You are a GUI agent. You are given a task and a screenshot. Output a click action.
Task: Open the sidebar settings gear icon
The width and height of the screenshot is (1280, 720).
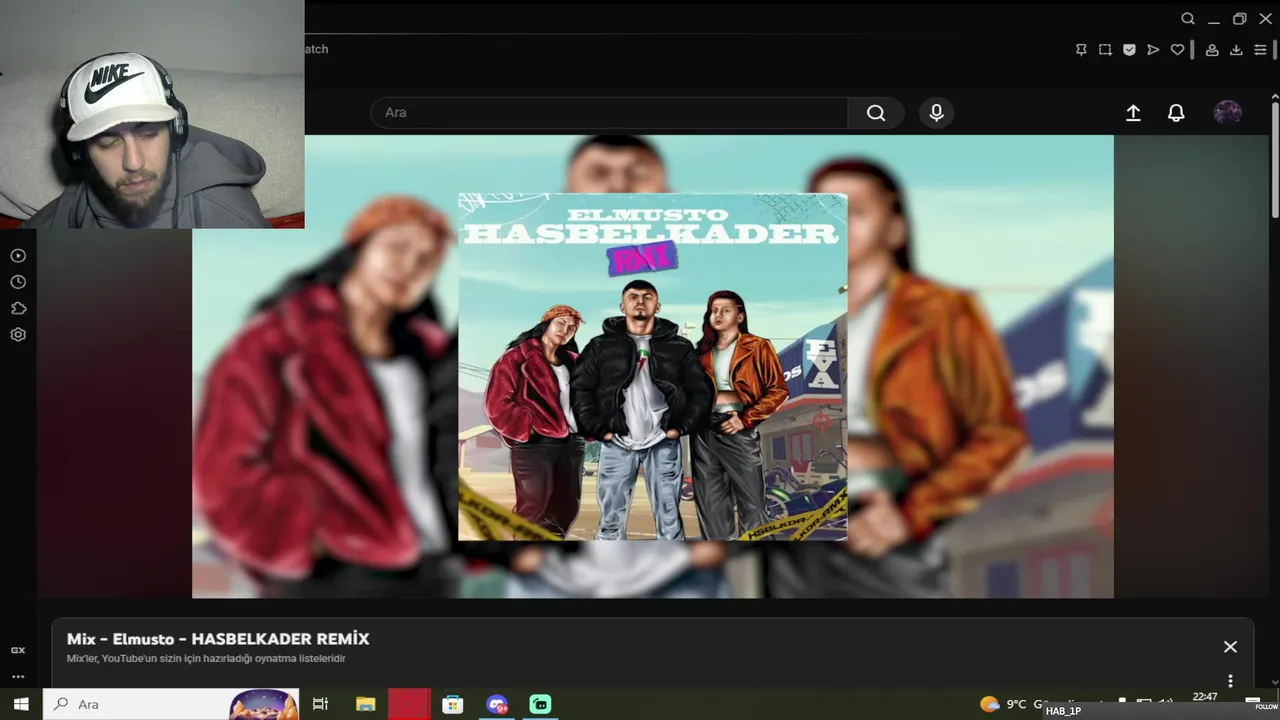click(x=18, y=334)
